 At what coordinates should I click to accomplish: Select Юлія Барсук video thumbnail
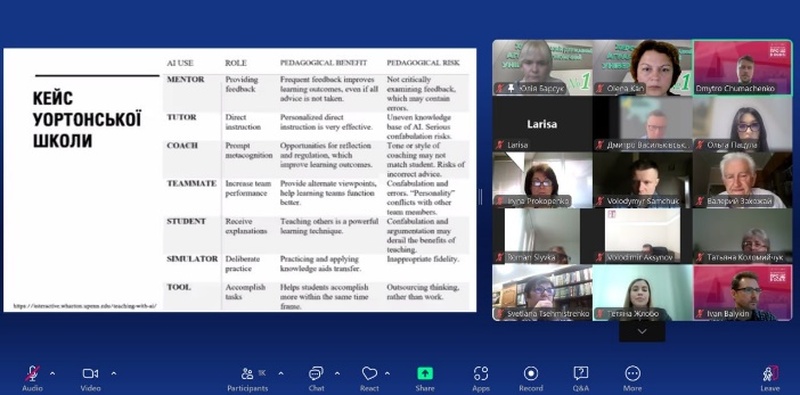pos(542,67)
